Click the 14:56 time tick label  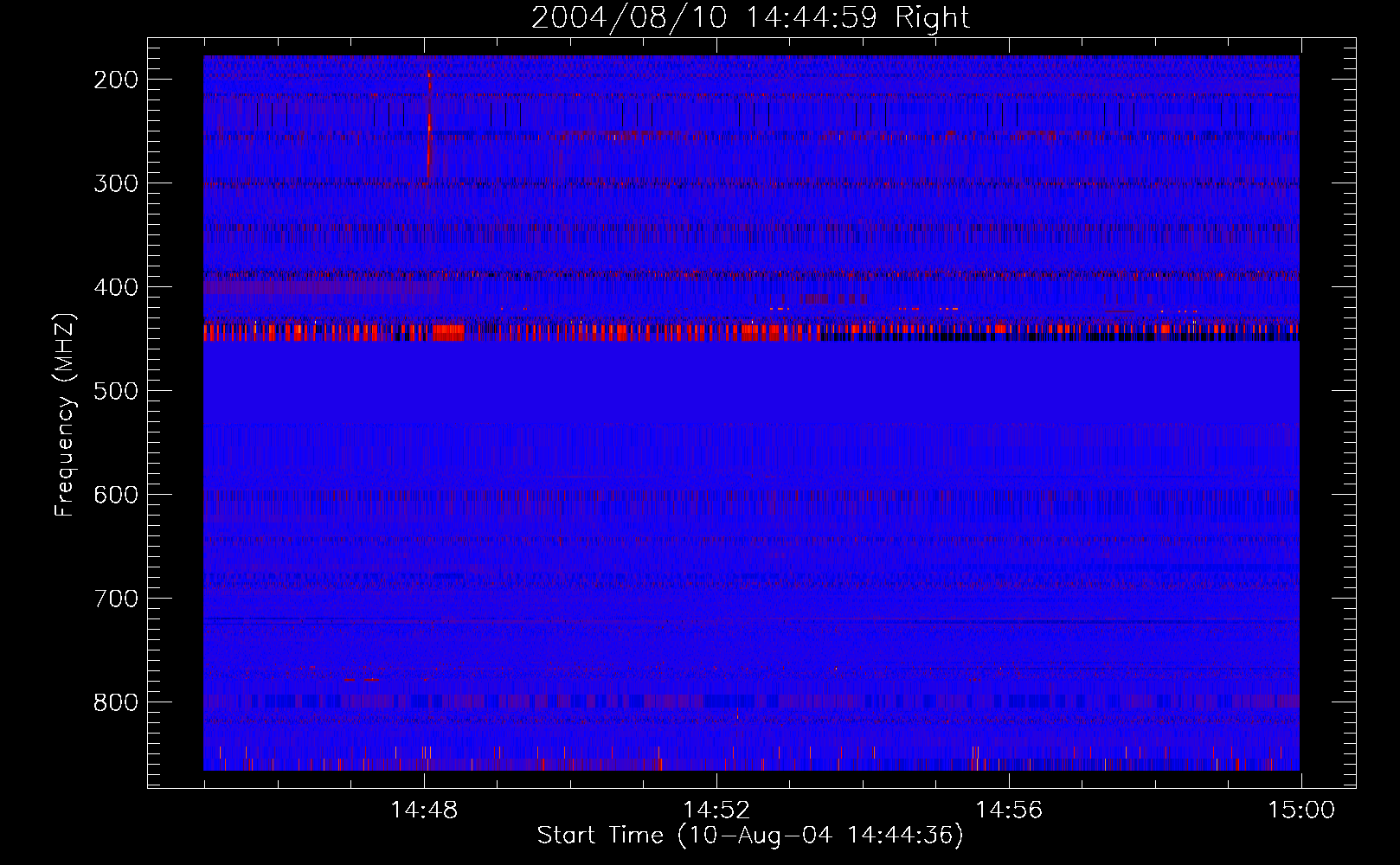[x=1009, y=811]
